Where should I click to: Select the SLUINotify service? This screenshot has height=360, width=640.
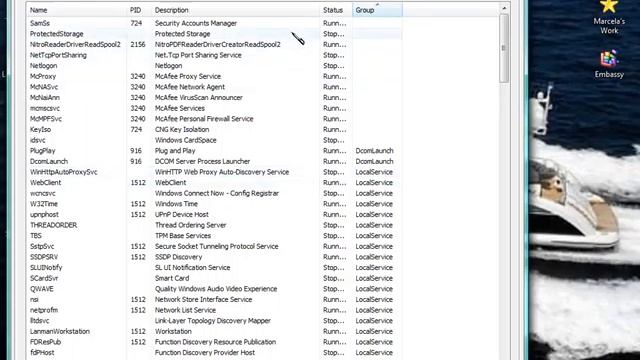46,267
